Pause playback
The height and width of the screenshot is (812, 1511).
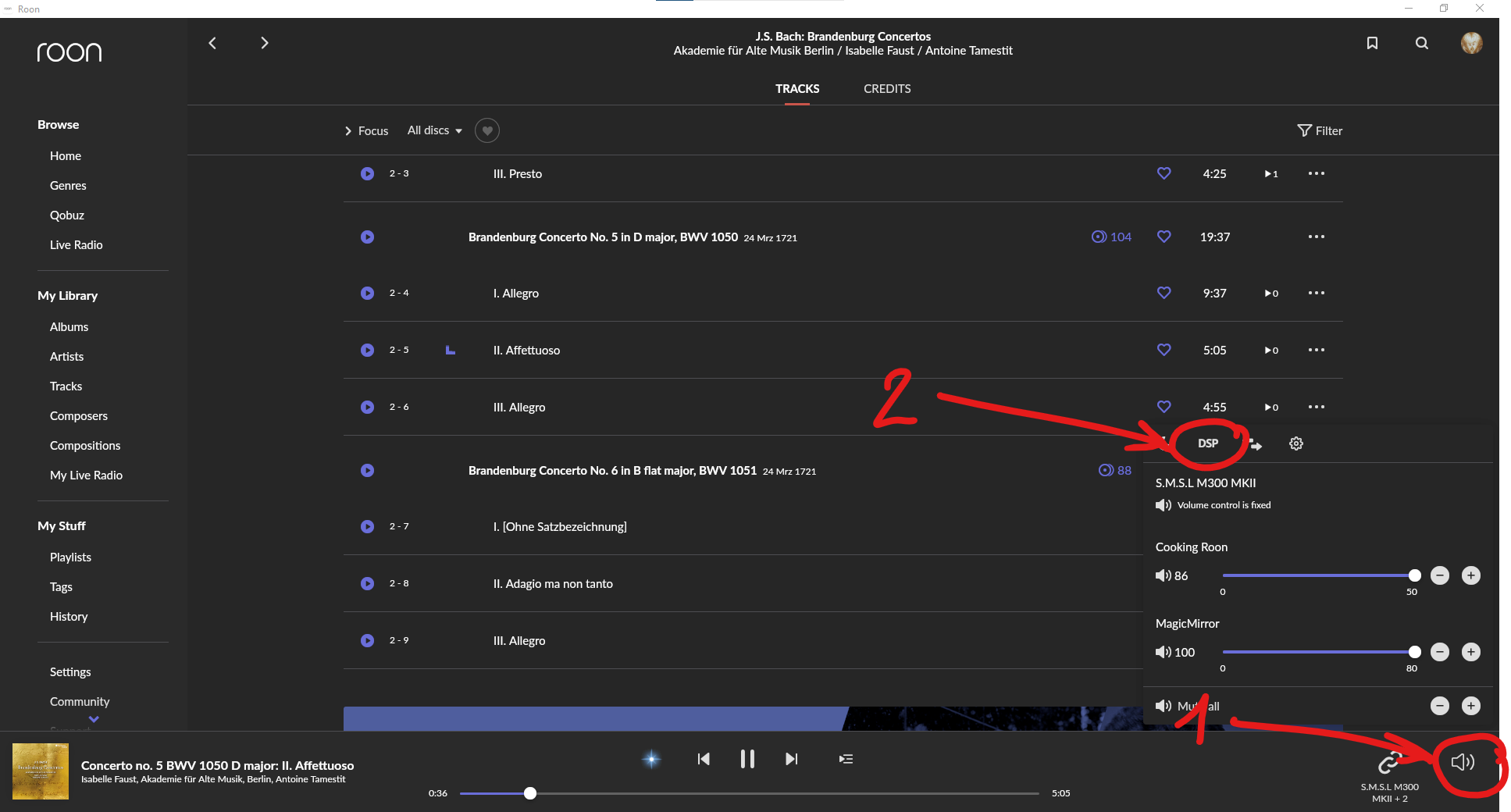coord(747,759)
